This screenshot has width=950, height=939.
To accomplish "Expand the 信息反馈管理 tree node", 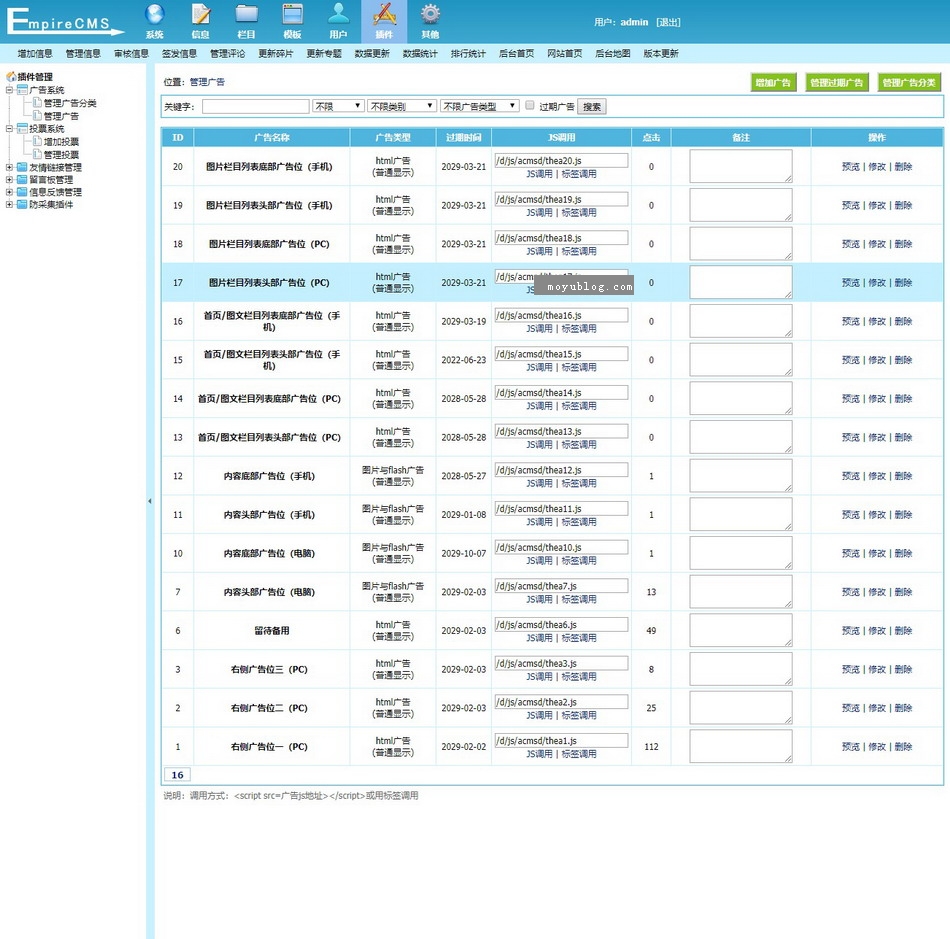I will point(9,192).
